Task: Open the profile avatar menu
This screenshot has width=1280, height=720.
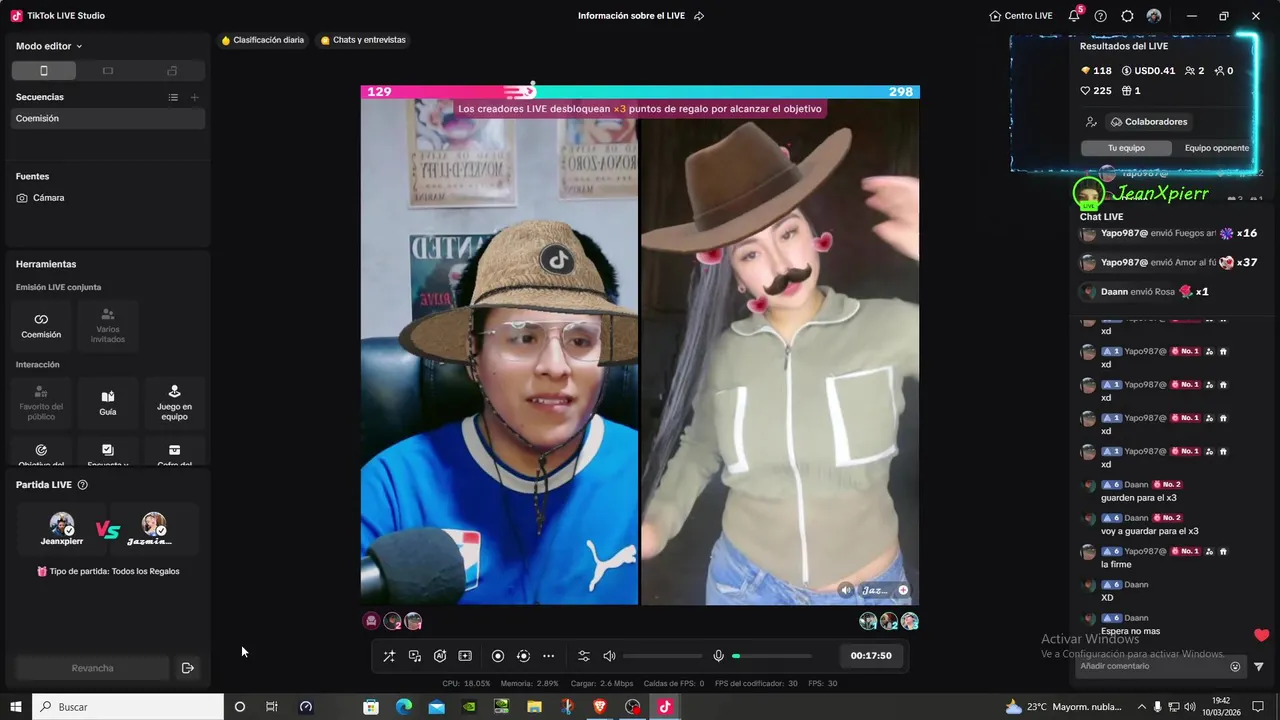Action: click(x=1154, y=16)
